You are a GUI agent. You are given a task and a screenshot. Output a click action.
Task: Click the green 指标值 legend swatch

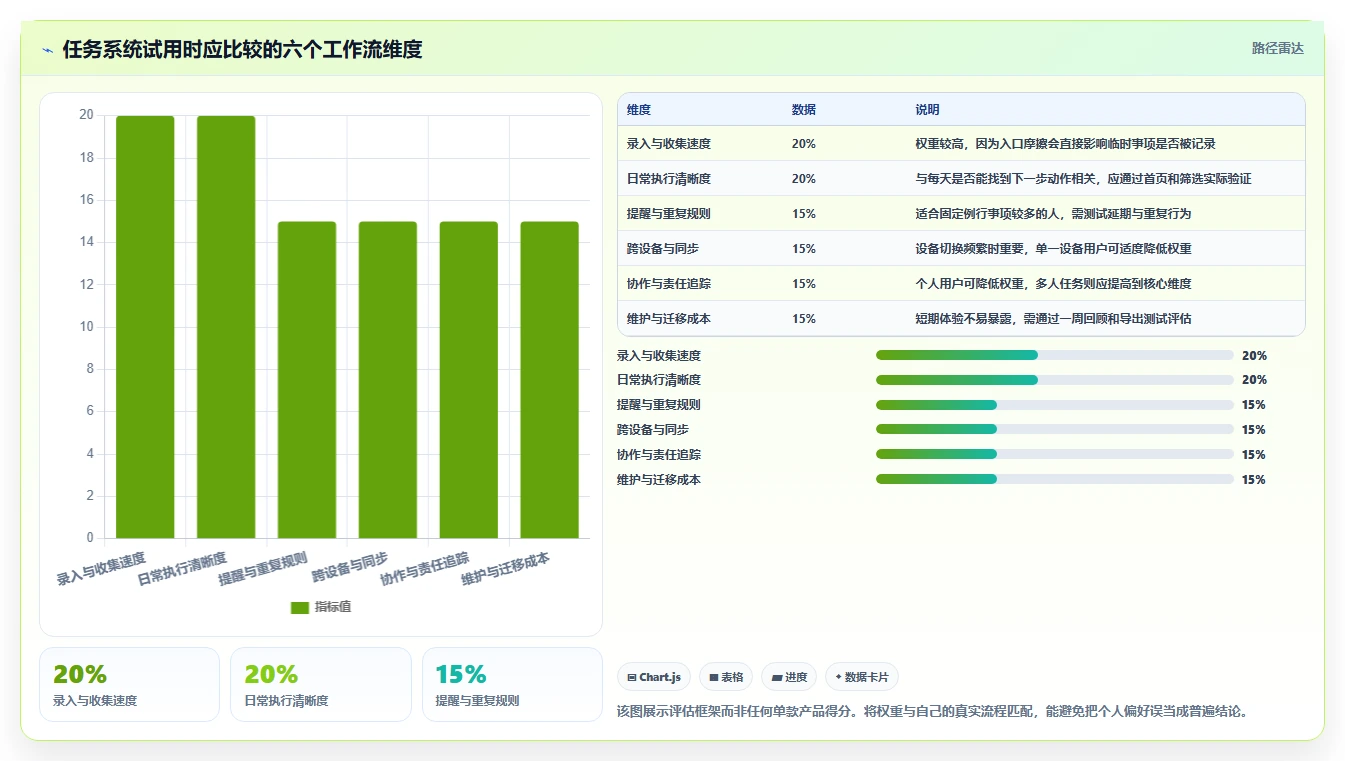click(x=300, y=607)
